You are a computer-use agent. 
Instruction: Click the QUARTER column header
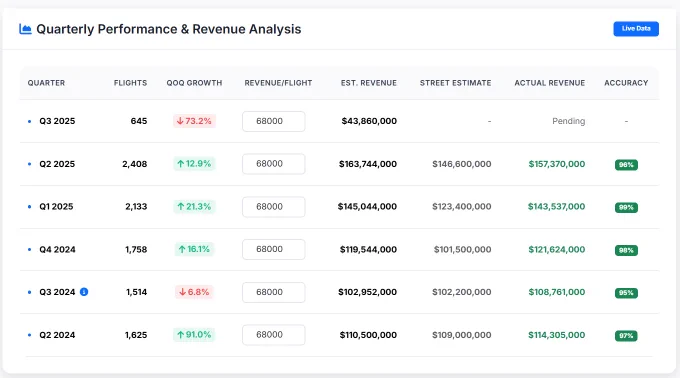click(46, 83)
